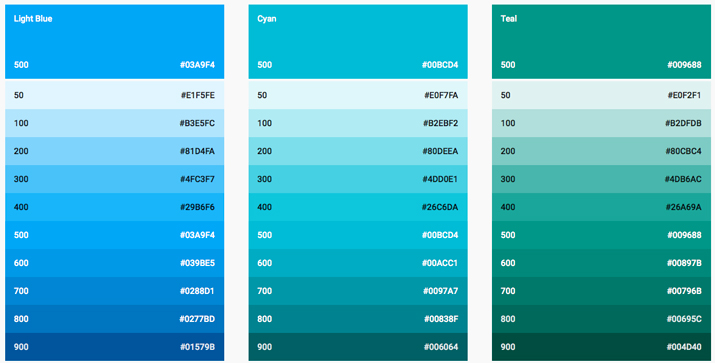The image size is (715, 363).
Task: Click the Teal 200 swatch #80CBC4
Action: [601, 151]
